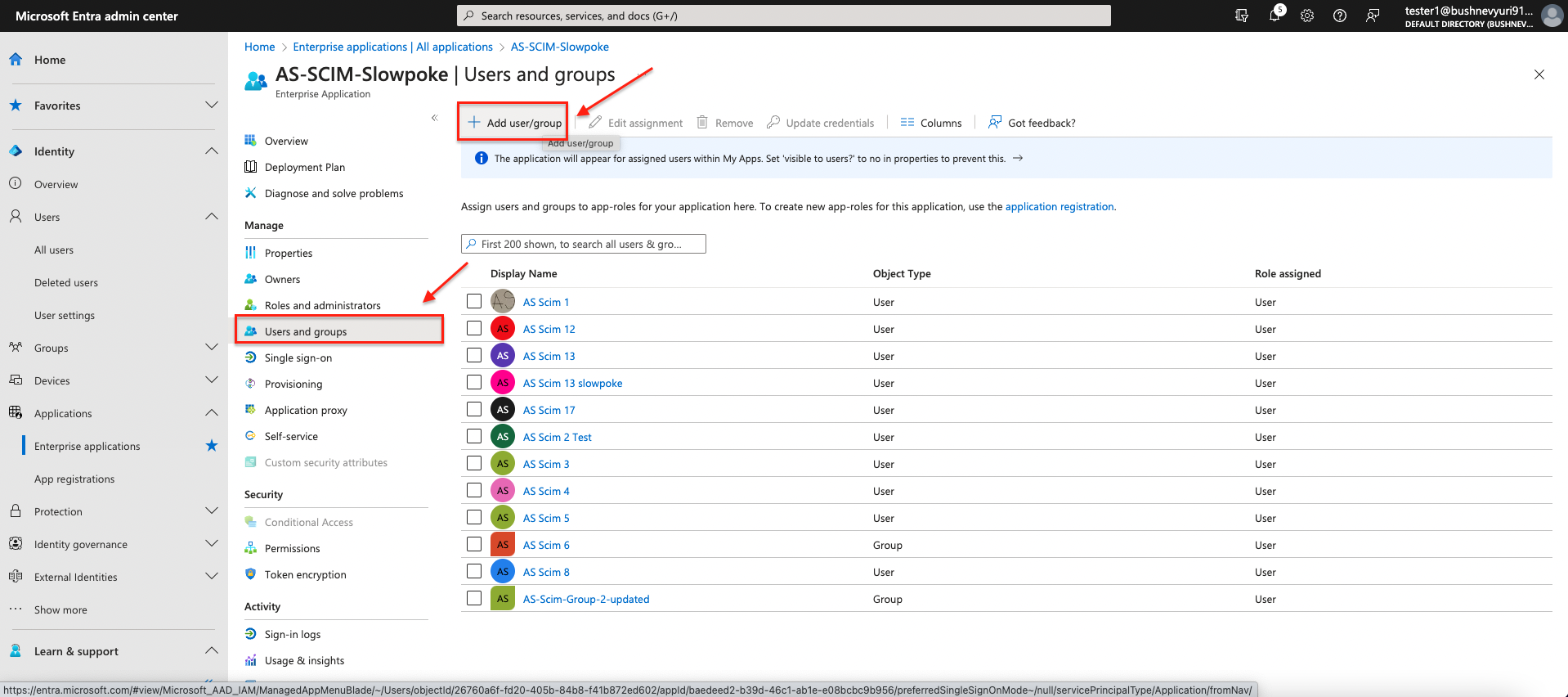The height and width of the screenshot is (697, 1568).
Task: Expand the External Identities chevron
Action: tap(212, 576)
